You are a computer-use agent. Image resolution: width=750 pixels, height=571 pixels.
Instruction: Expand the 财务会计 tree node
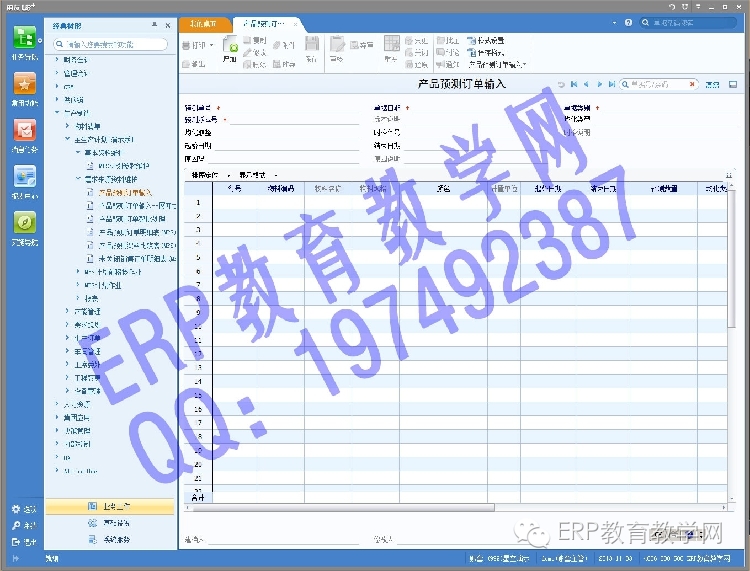[x=57, y=60]
